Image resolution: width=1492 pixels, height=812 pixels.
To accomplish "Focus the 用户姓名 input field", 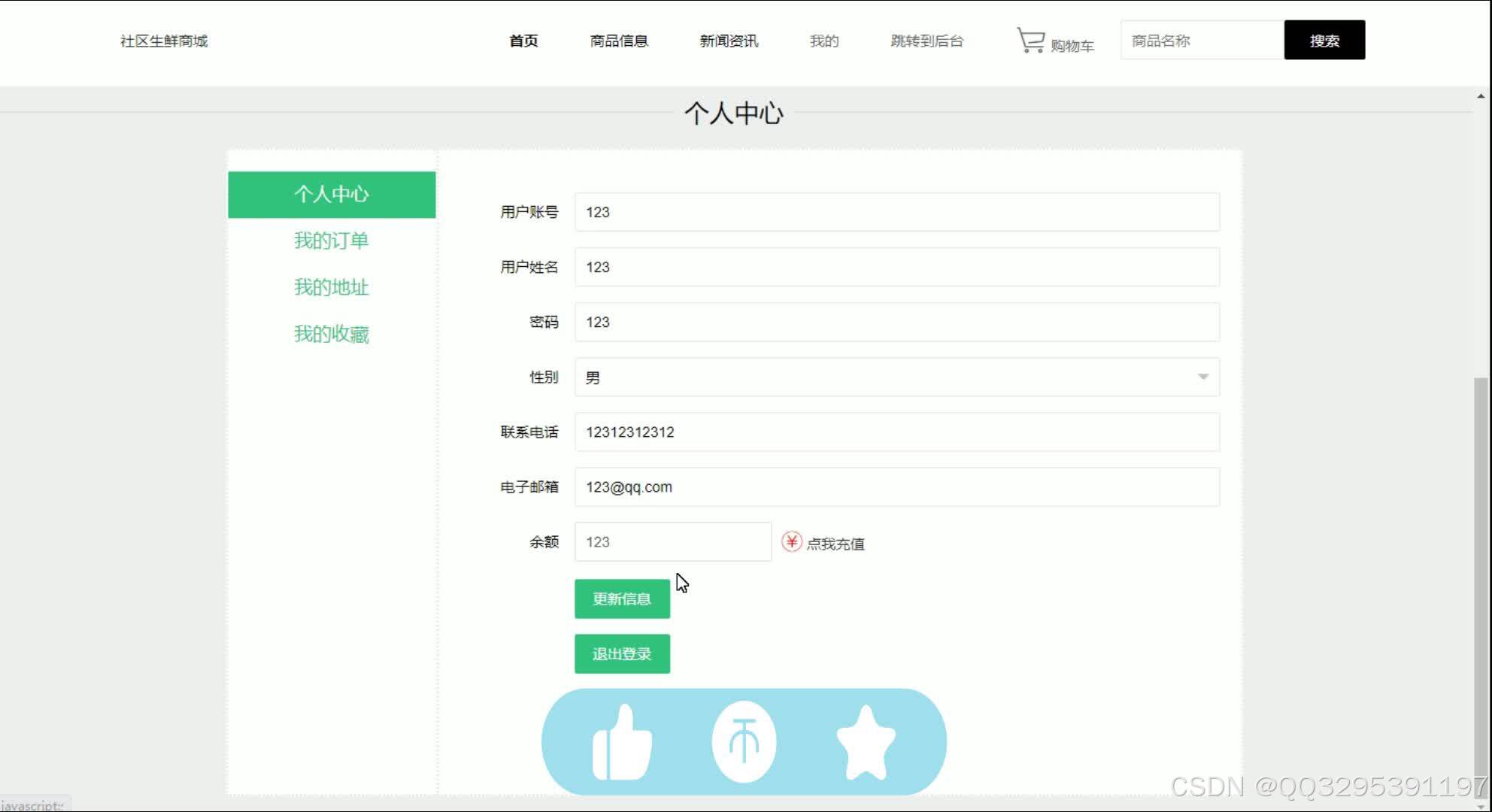I will [x=896, y=267].
